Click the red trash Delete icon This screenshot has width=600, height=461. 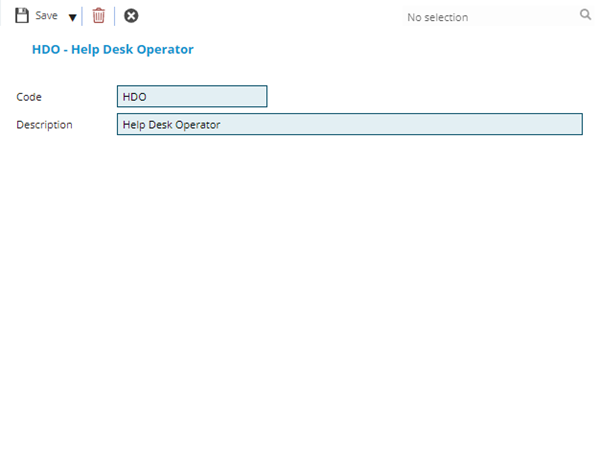(x=98, y=16)
